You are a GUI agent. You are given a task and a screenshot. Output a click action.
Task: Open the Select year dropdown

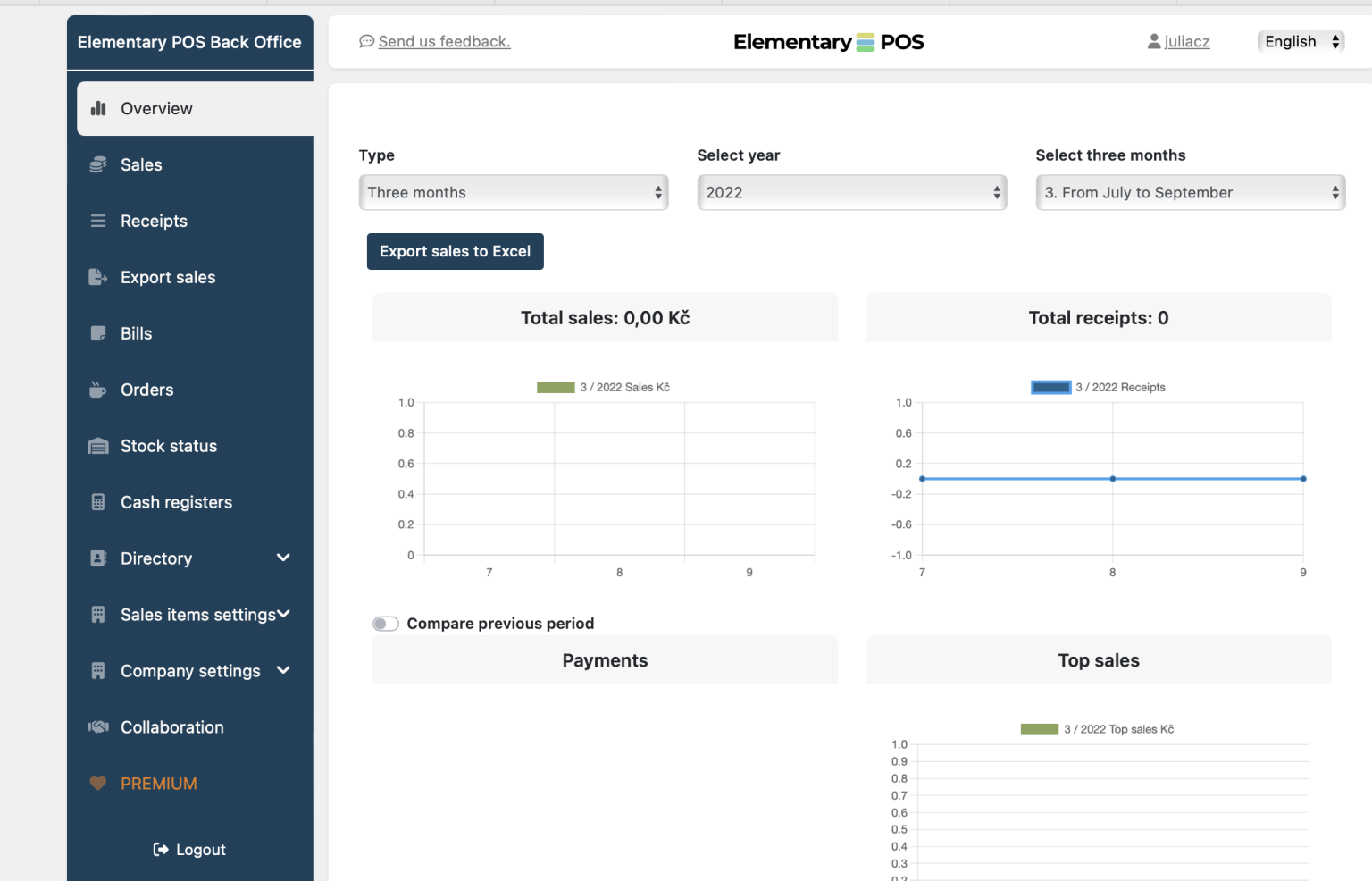pyautogui.click(x=850, y=192)
